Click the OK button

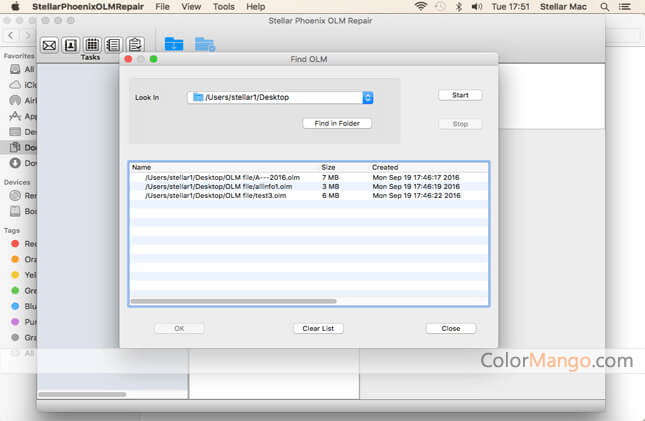coord(179,328)
